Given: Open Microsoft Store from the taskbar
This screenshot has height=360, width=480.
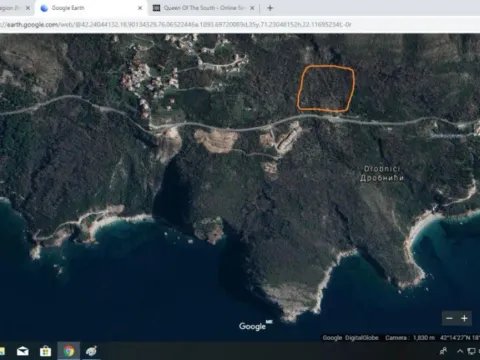Looking at the screenshot, I should coord(45,351).
